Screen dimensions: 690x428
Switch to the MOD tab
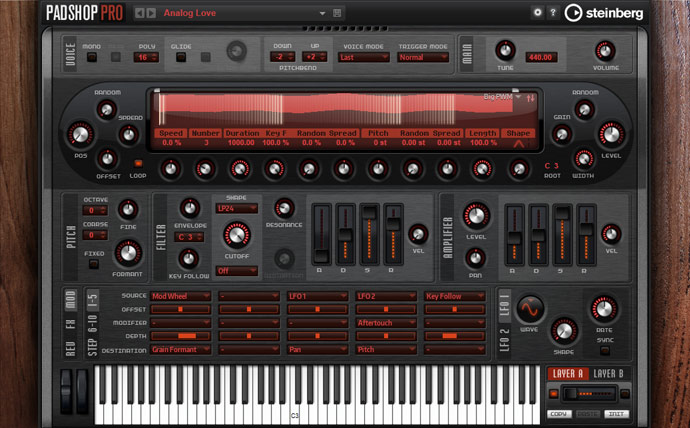pyautogui.click(x=70, y=300)
